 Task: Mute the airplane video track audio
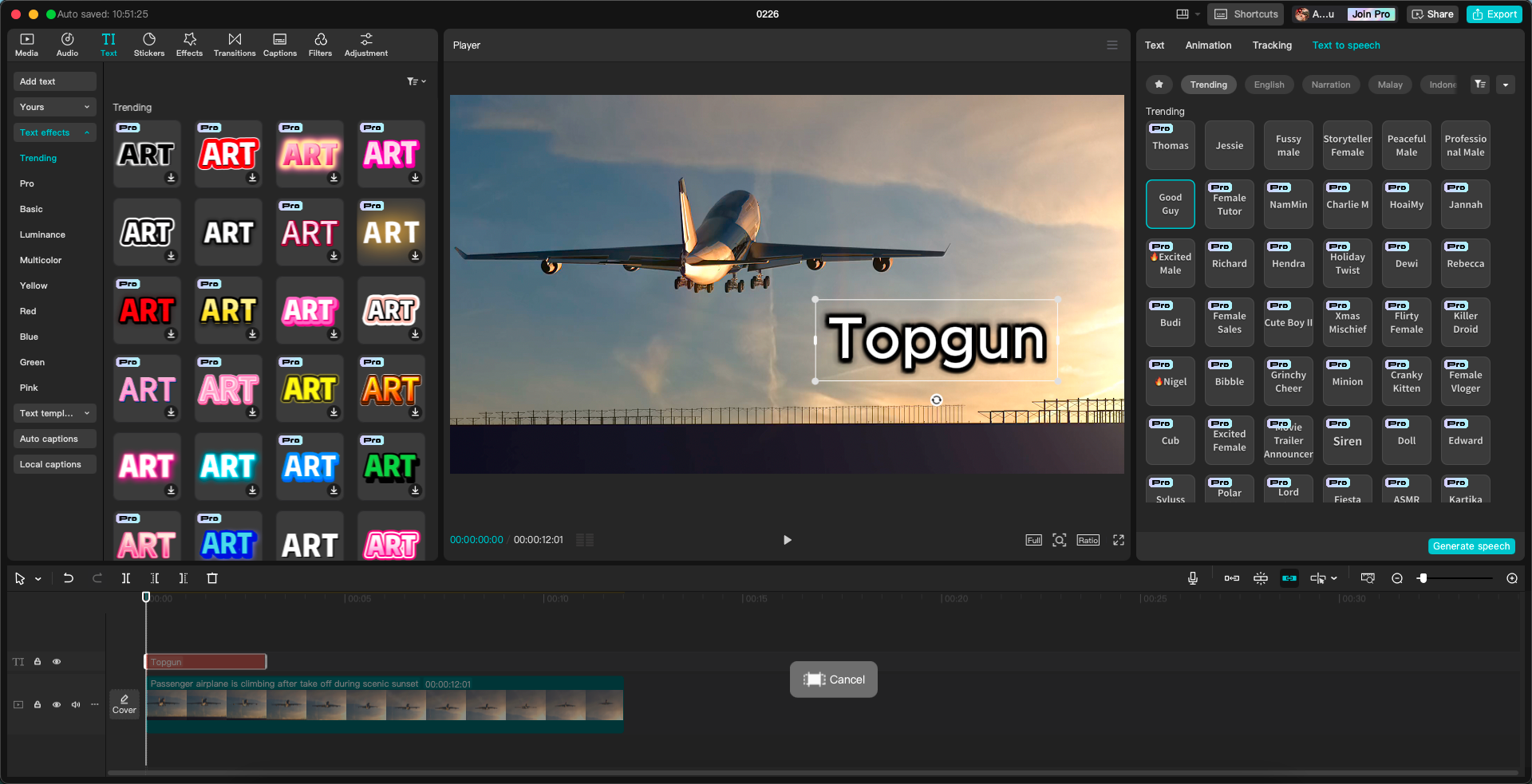[75, 704]
